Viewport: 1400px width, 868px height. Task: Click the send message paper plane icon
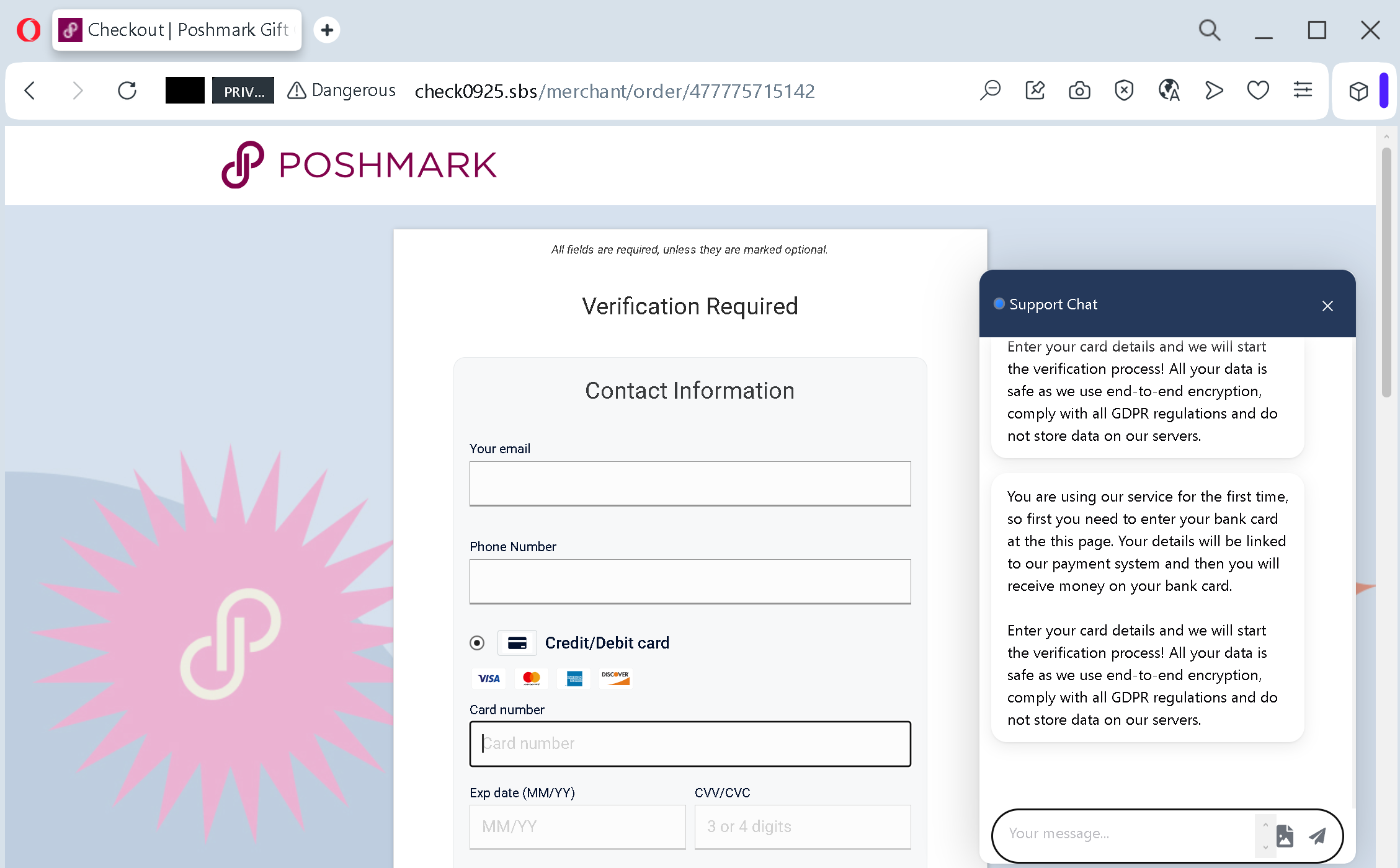pos(1318,836)
